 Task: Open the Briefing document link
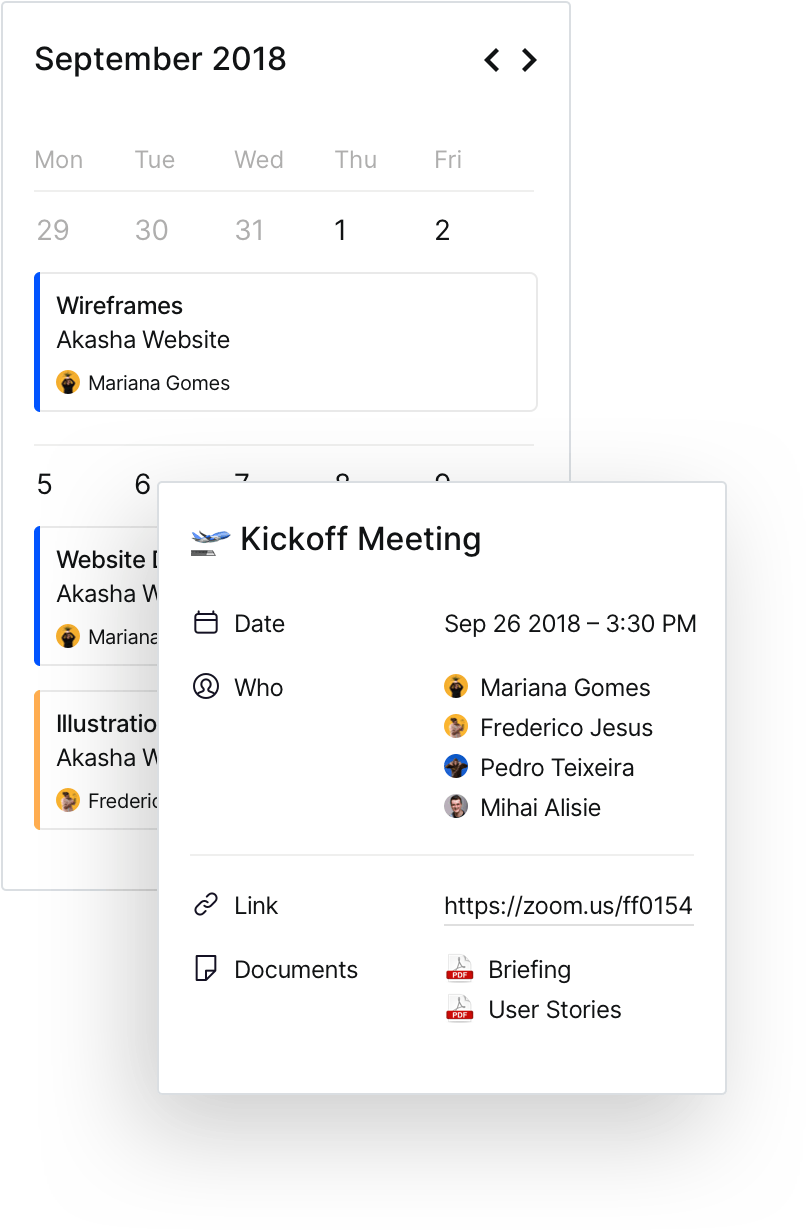(x=529, y=969)
